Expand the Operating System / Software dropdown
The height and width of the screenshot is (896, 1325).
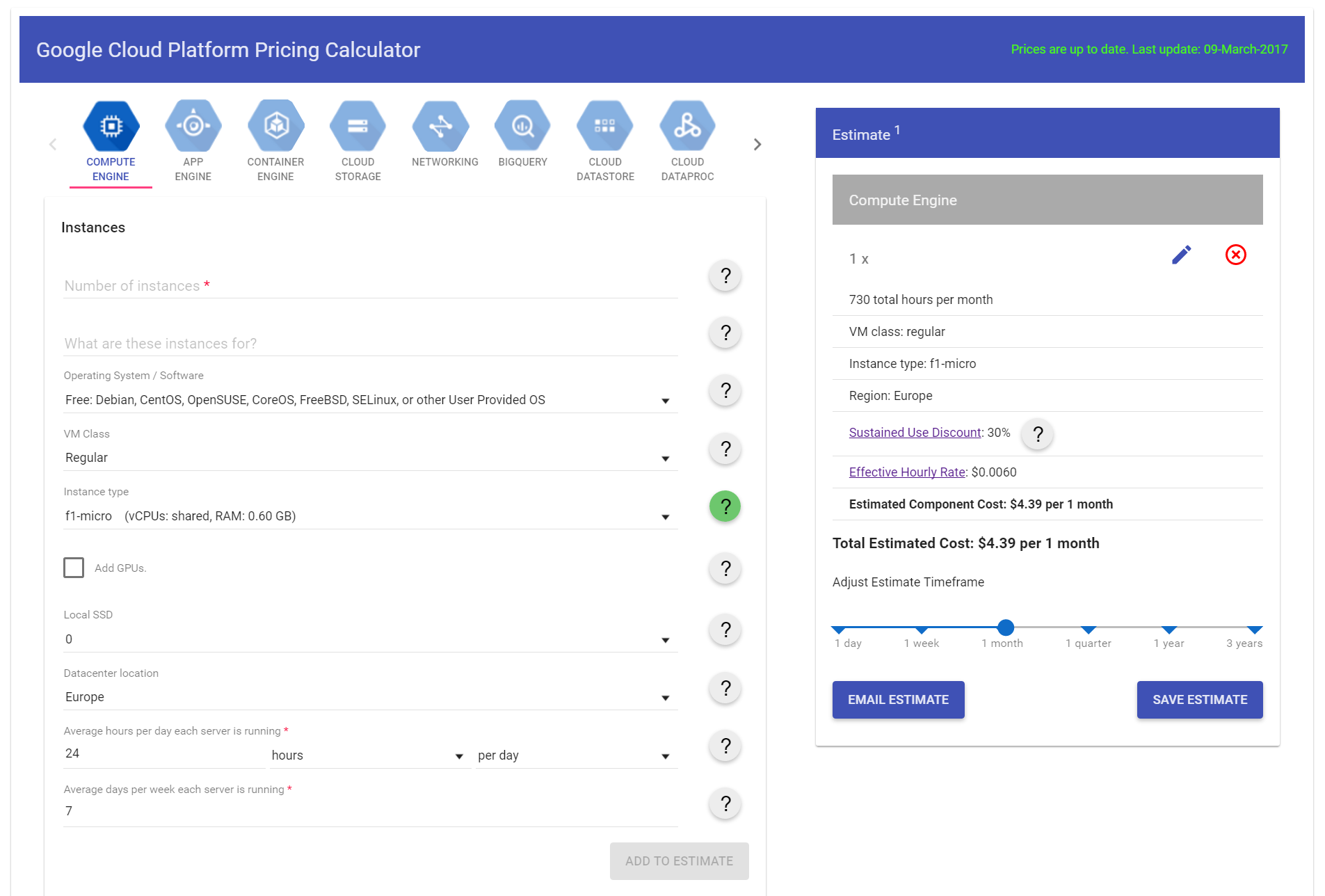[370, 400]
